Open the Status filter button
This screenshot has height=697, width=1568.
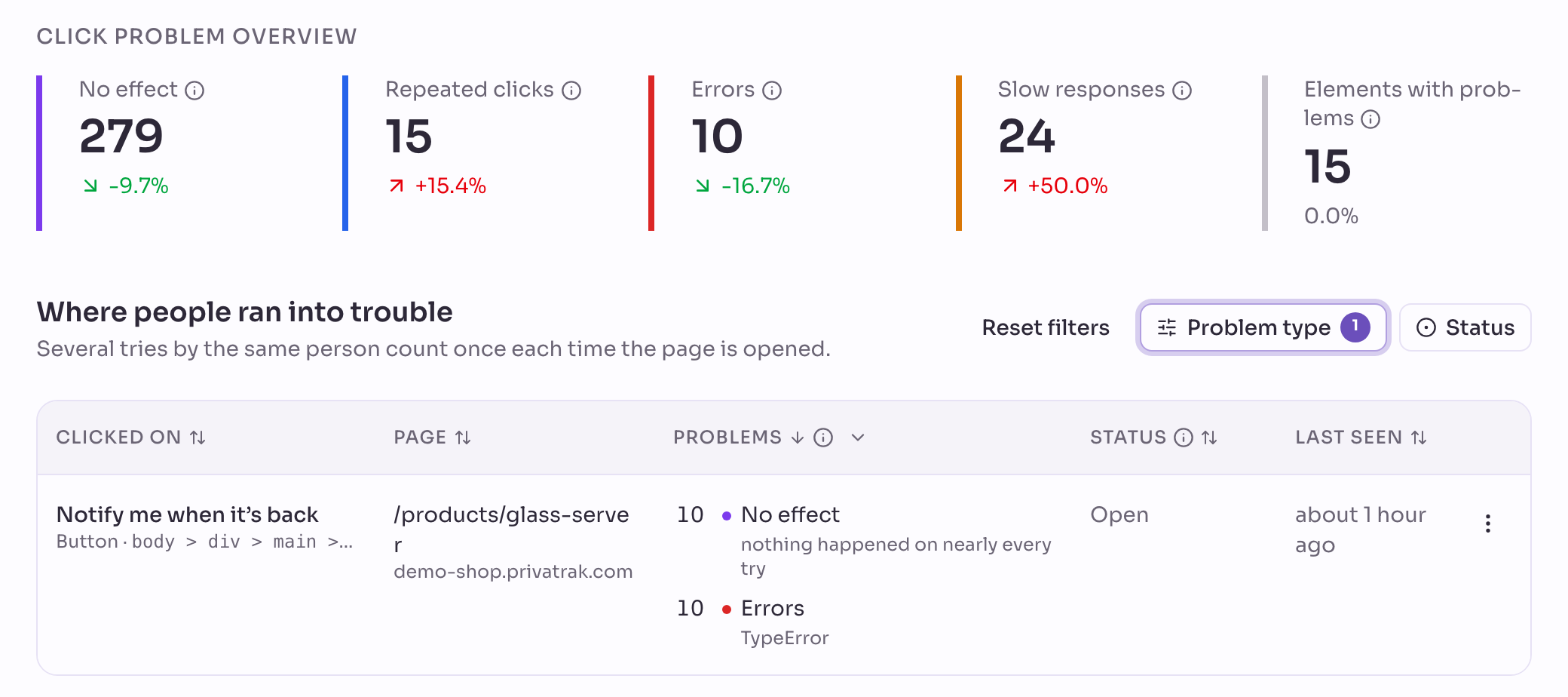(x=1465, y=327)
